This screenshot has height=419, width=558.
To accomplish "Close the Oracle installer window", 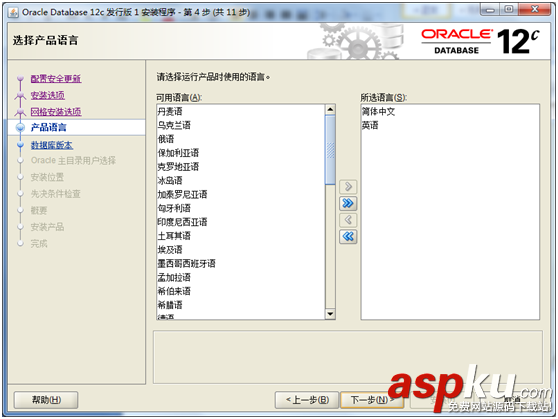I will click(x=535, y=10).
